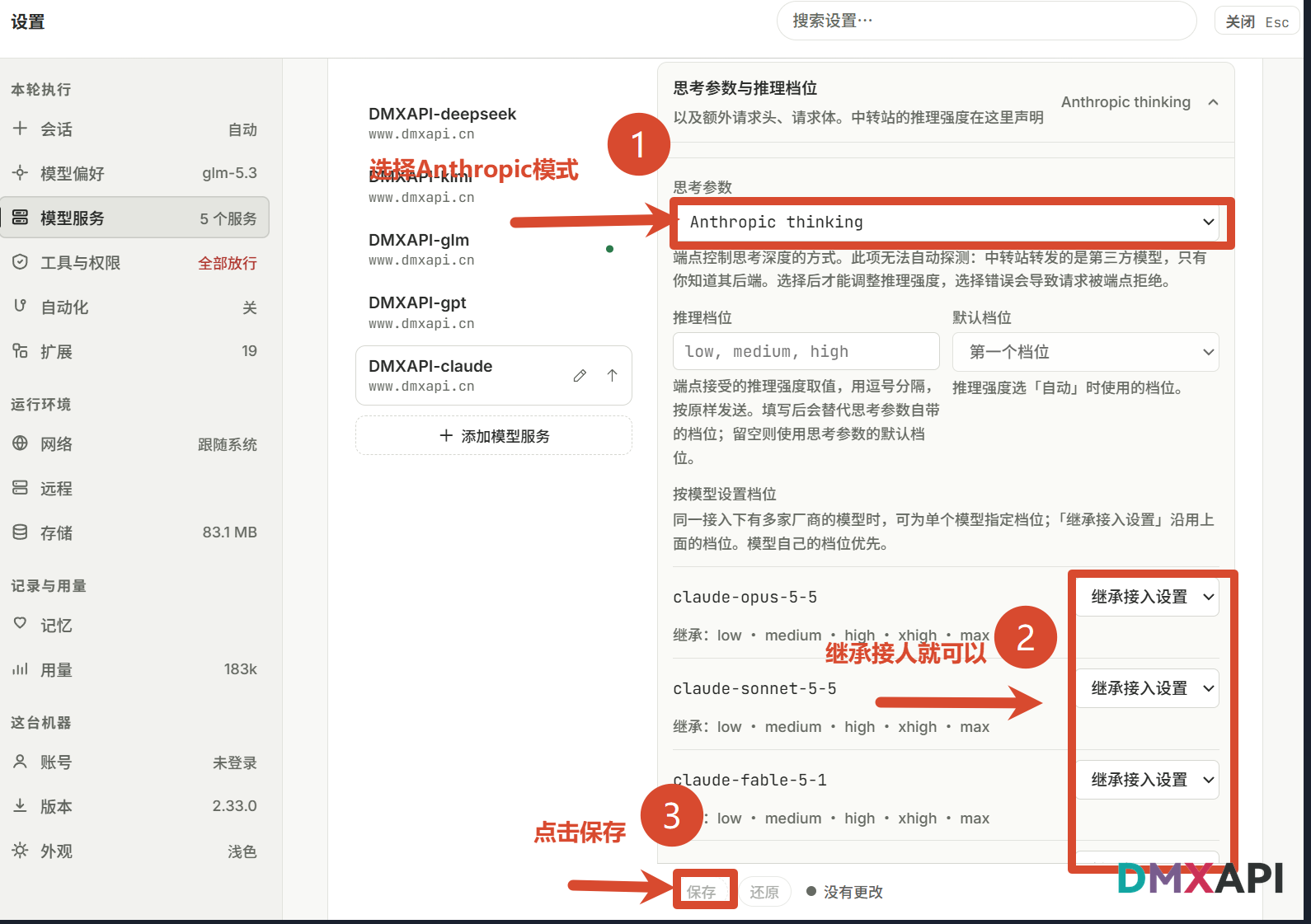The width and height of the screenshot is (1311, 924).
Task: Close settings with 关闭 Esc button
Action: click(x=1257, y=21)
